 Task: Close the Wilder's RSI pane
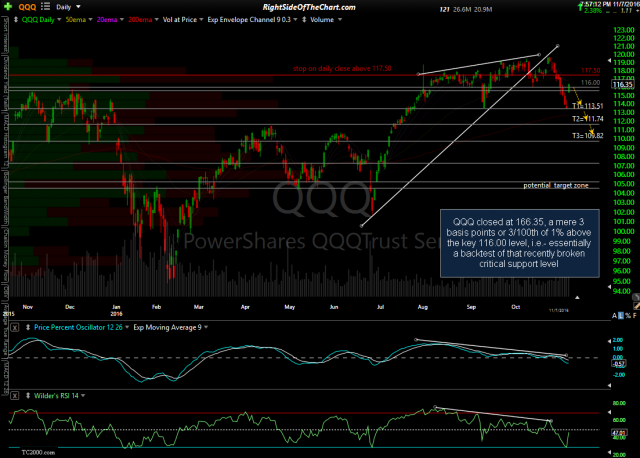pyautogui.click(x=15, y=396)
